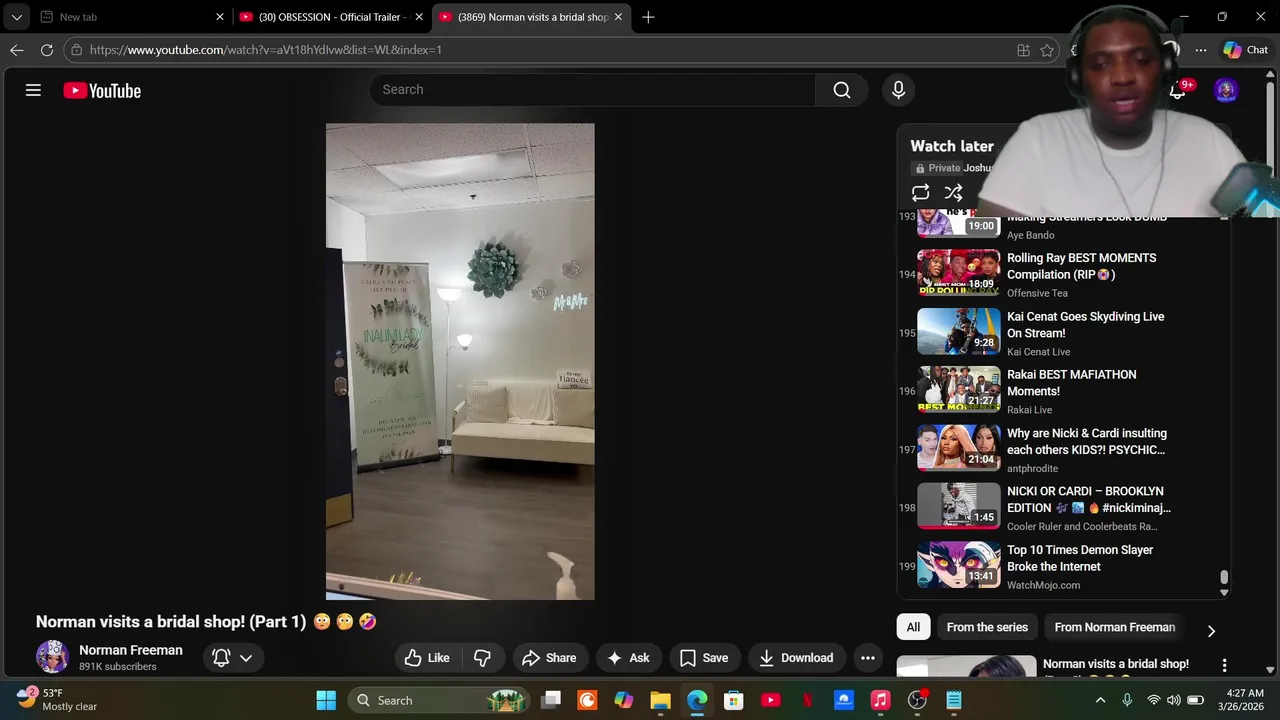
Task: Save the video to a playlist
Action: point(704,658)
